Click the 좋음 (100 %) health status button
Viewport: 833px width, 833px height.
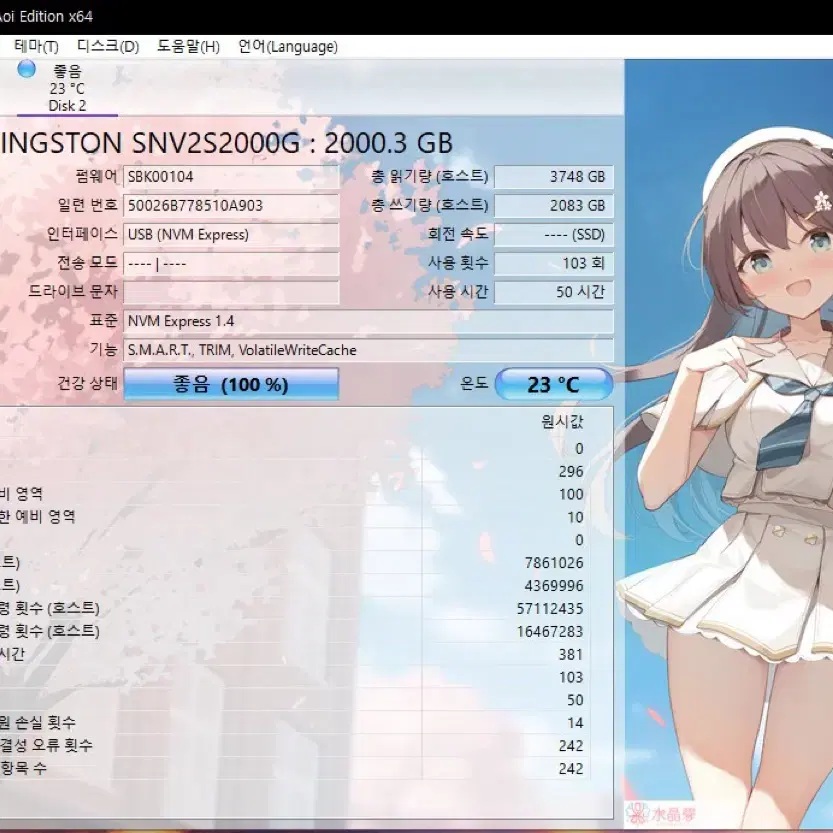(x=231, y=384)
